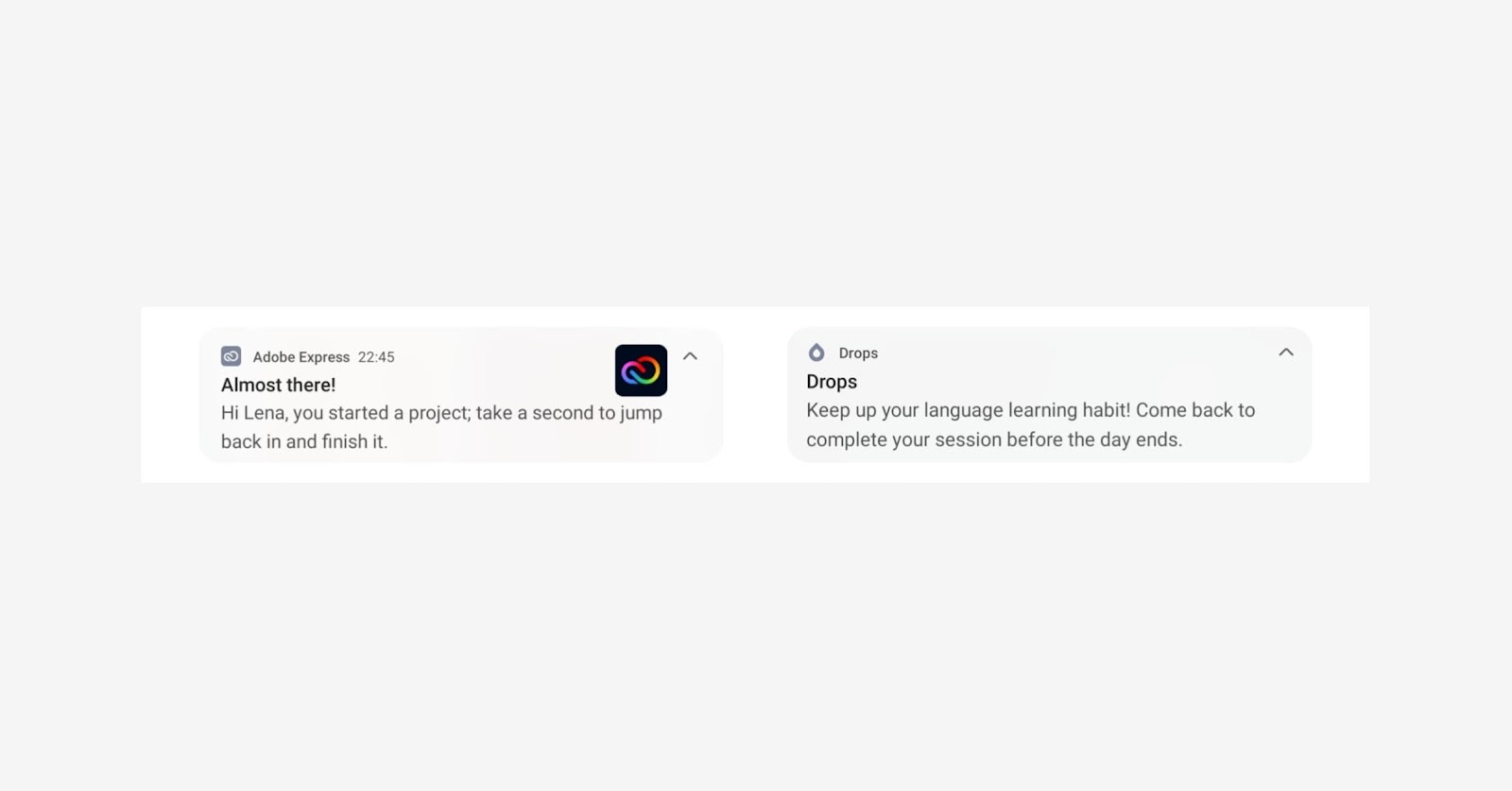Tap 'complete your session' message line

coord(994,439)
